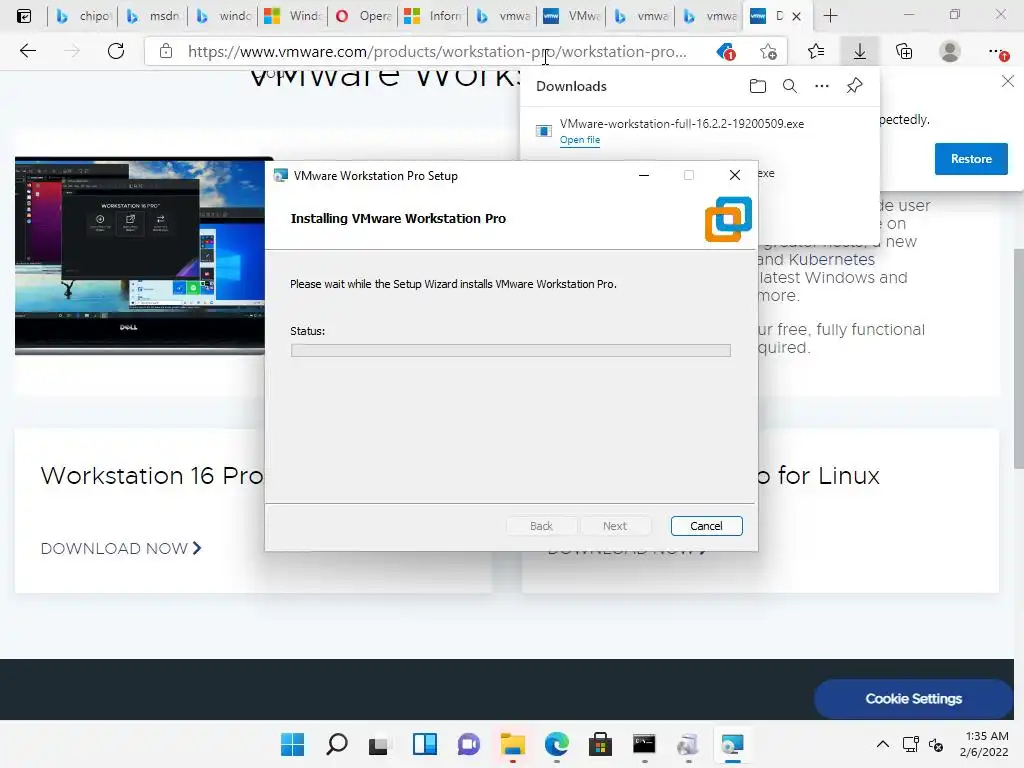Viewport: 1024px width, 768px height.
Task: Dismiss the restore pages notification
Action: (x=1008, y=81)
